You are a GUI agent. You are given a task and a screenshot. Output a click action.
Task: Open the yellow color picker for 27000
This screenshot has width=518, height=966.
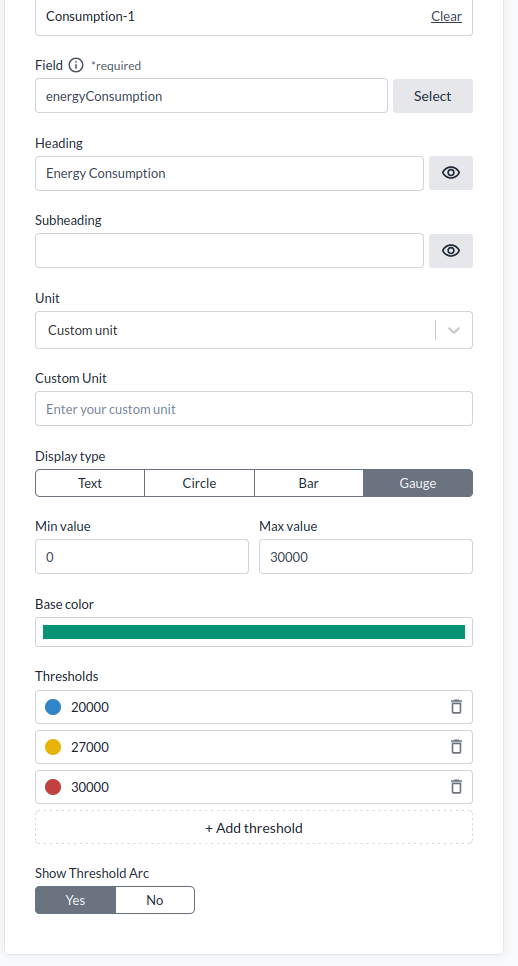[53, 747]
